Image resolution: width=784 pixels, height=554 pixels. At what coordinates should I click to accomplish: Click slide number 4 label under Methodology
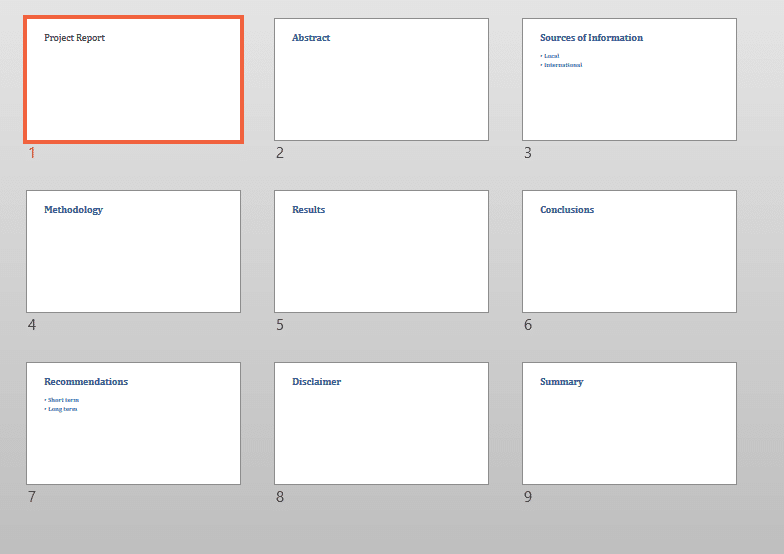[x=32, y=325]
